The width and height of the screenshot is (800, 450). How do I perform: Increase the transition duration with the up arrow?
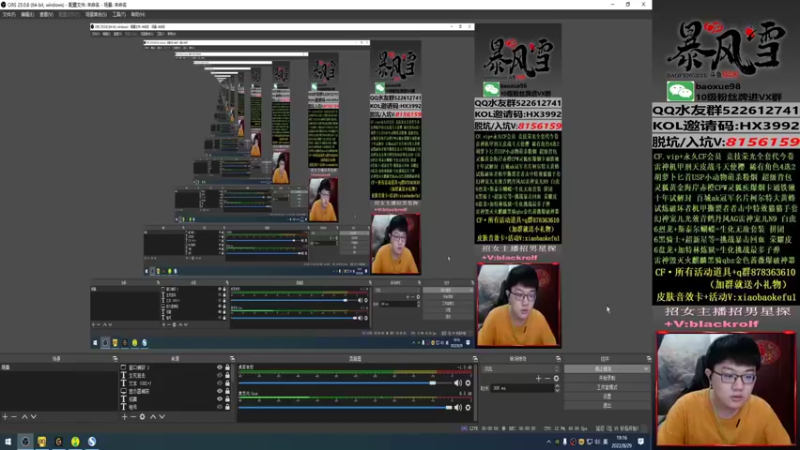click(x=557, y=386)
